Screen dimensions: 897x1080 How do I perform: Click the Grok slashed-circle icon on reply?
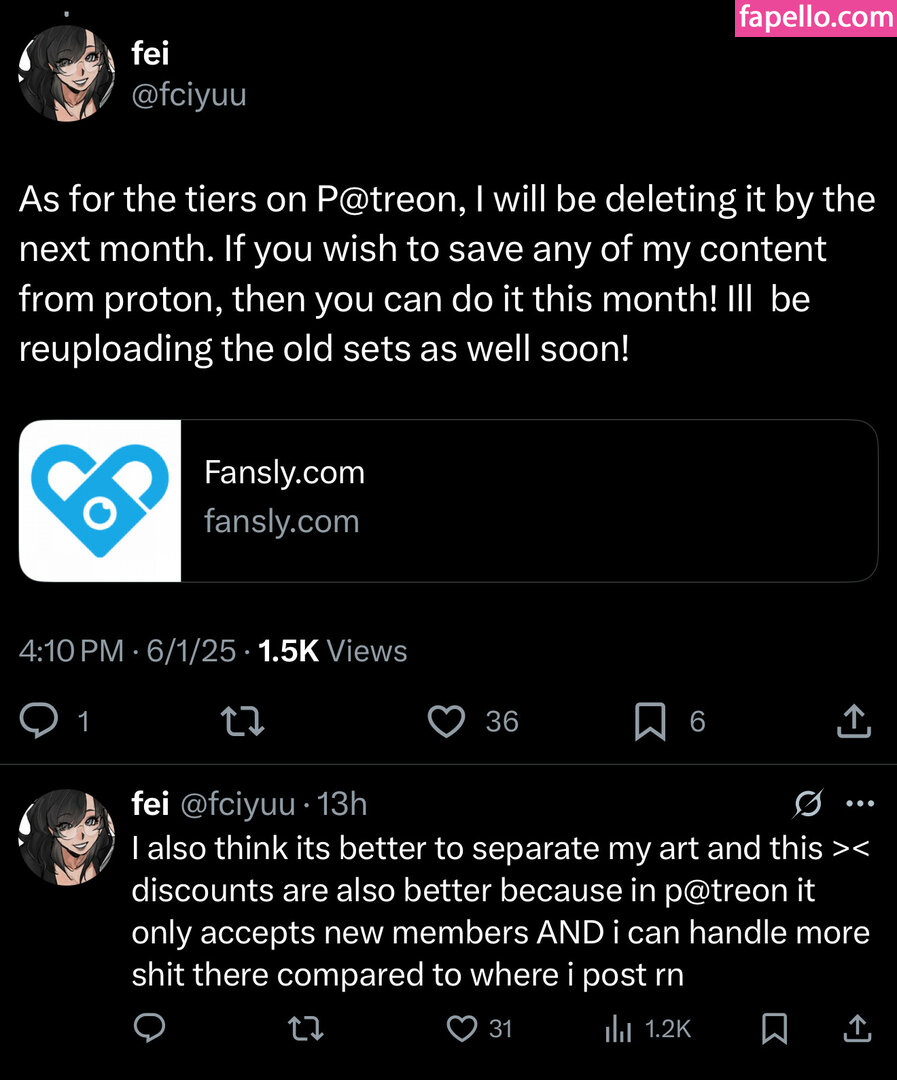click(808, 803)
